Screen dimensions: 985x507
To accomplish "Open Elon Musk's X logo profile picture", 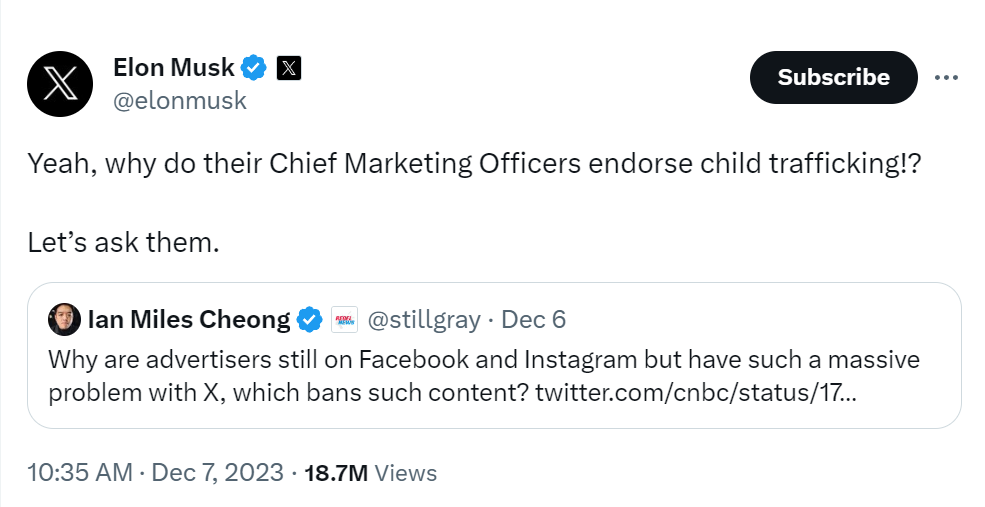I will tap(60, 84).
